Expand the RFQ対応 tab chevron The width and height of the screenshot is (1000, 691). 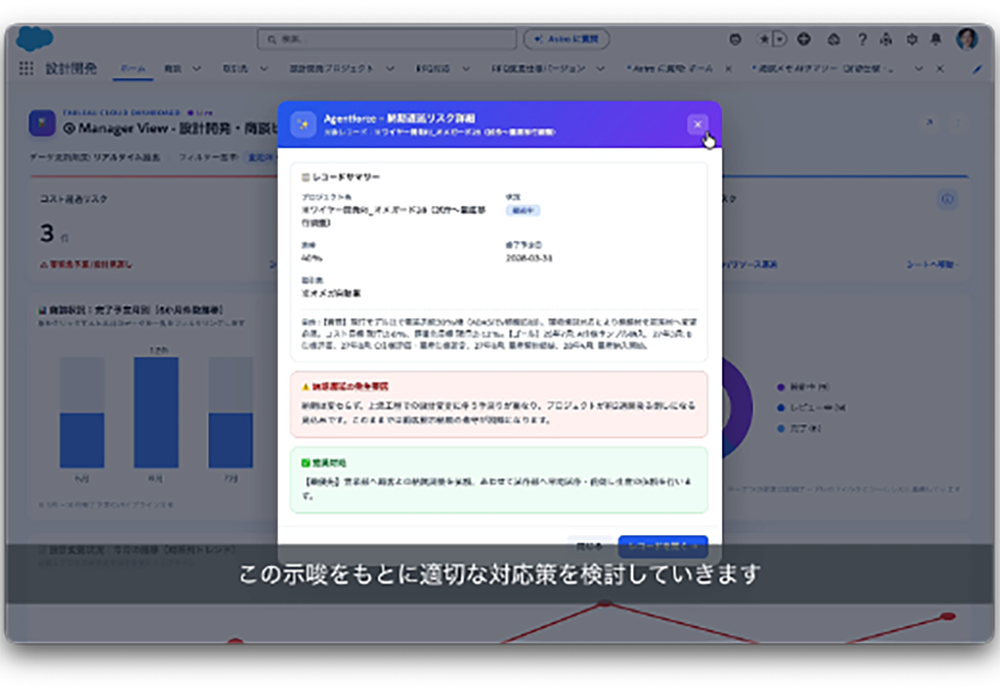466,68
